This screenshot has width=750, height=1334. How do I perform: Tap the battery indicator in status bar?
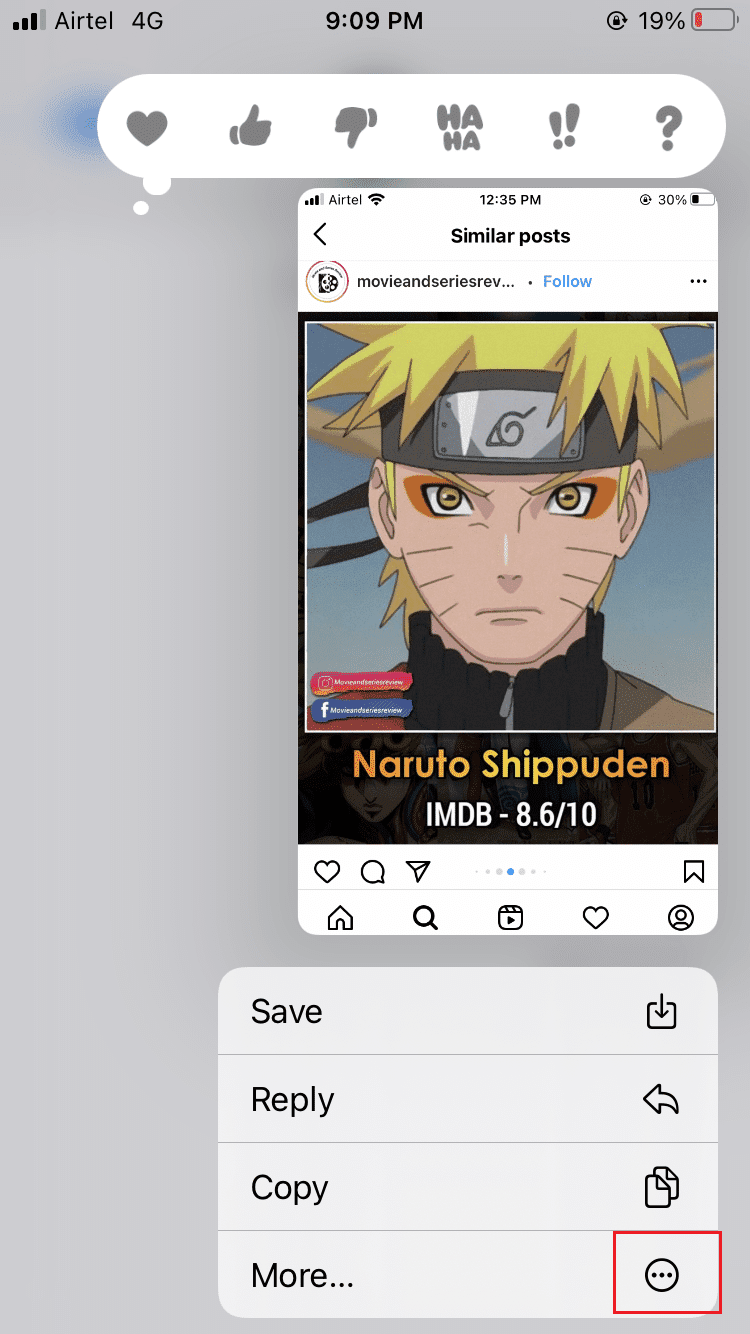714,20
